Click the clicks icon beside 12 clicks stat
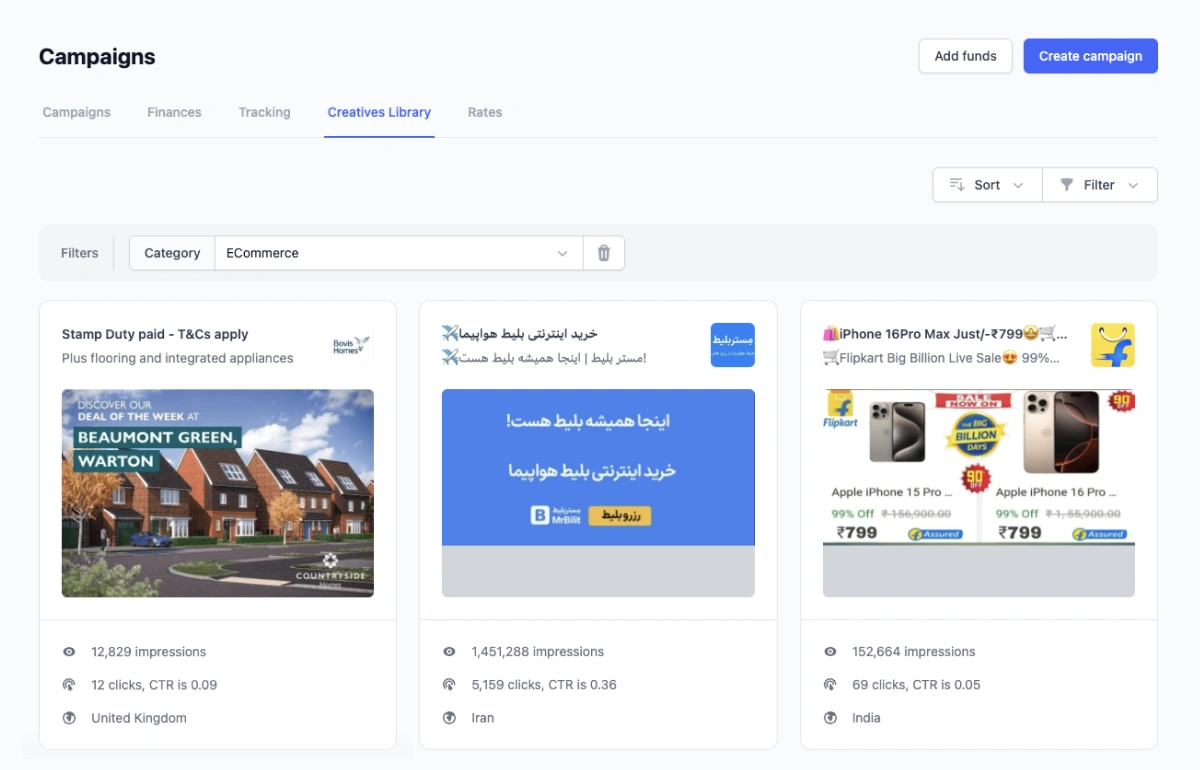The height and width of the screenshot is (770, 1200). pos(69,684)
